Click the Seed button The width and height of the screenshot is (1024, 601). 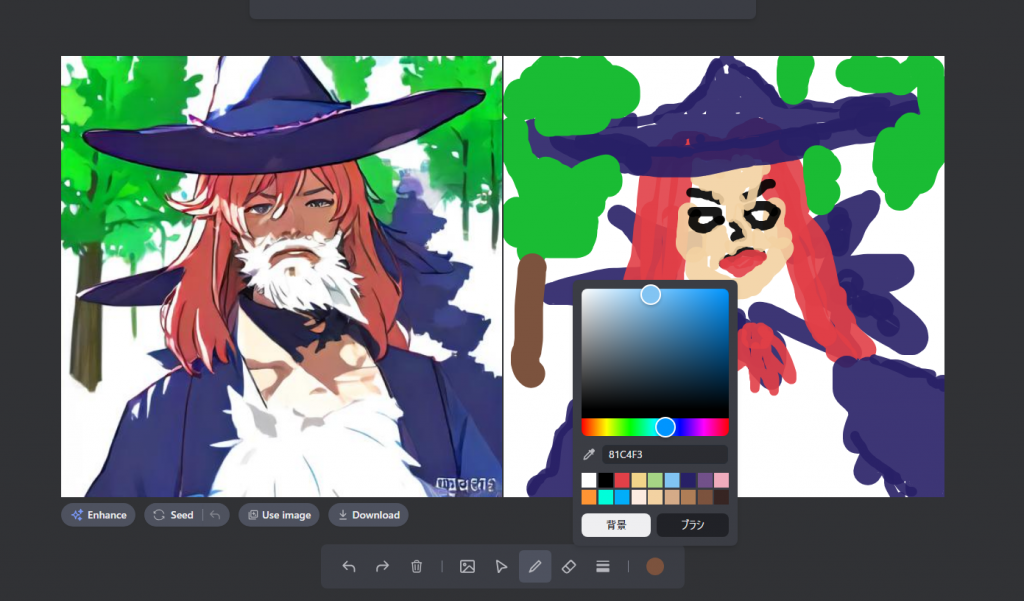pyautogui.click(x=172, y=515)
